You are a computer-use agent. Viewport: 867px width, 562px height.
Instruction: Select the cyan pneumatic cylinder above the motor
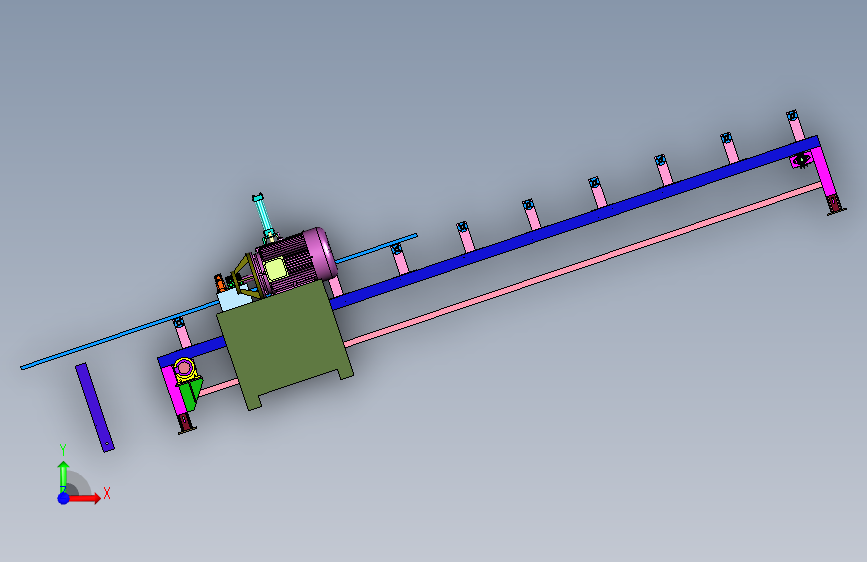pos(262,216)
